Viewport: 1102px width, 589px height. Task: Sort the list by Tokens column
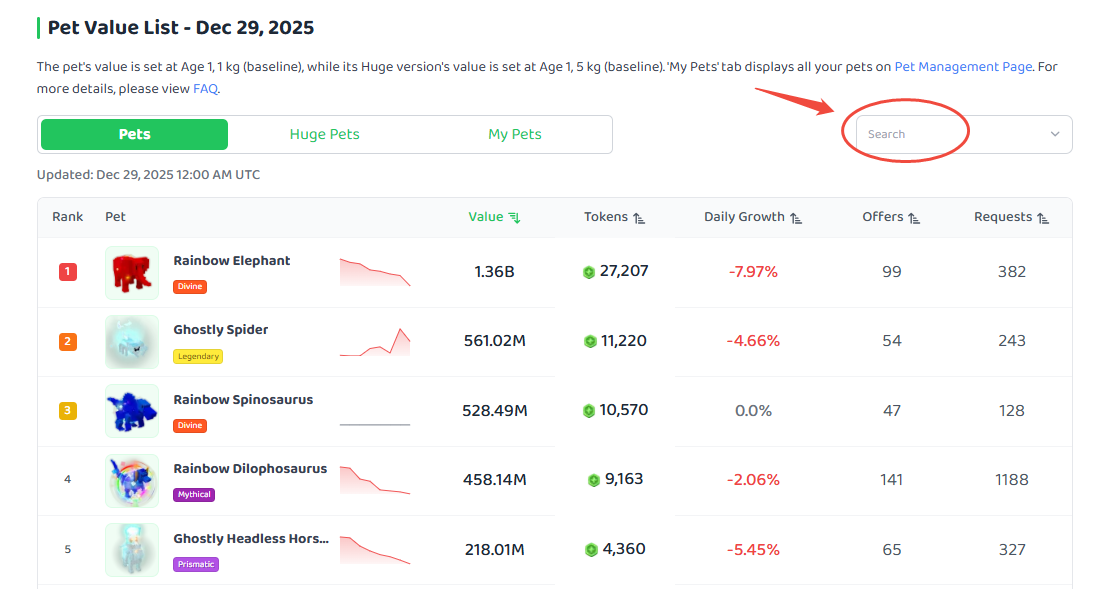614,217
